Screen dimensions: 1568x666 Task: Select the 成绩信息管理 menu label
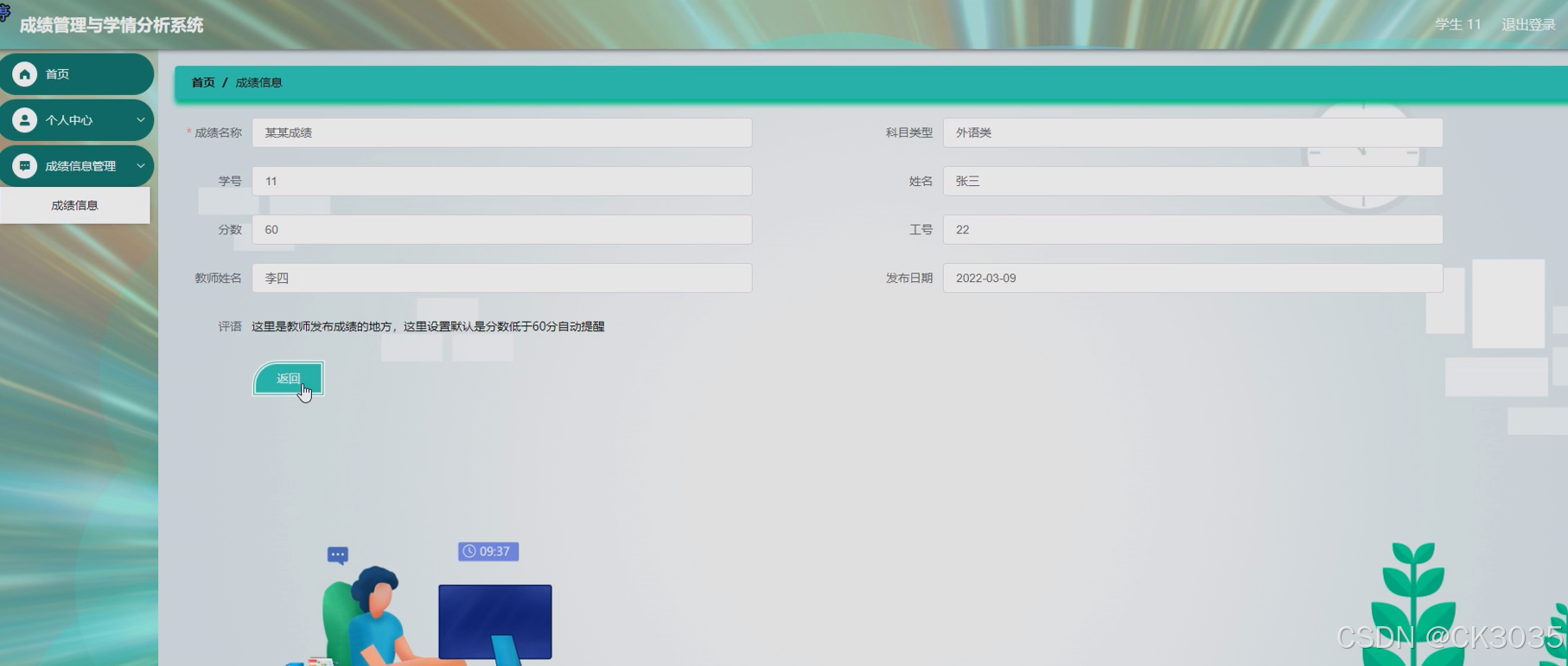(80, 166)
